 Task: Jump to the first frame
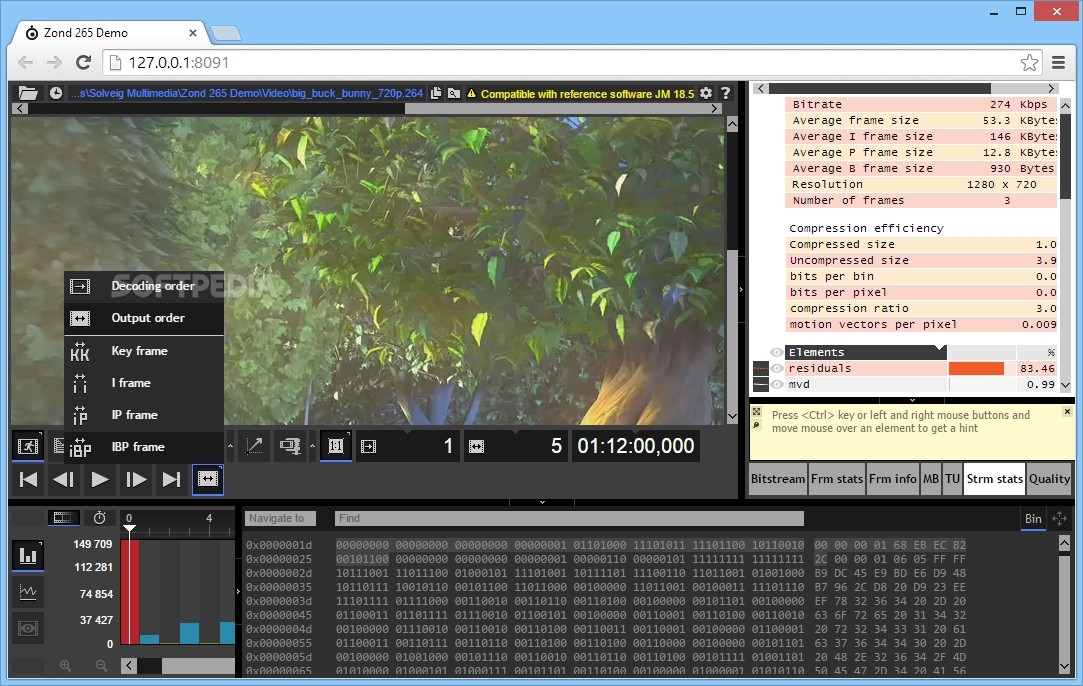(28, 479)
